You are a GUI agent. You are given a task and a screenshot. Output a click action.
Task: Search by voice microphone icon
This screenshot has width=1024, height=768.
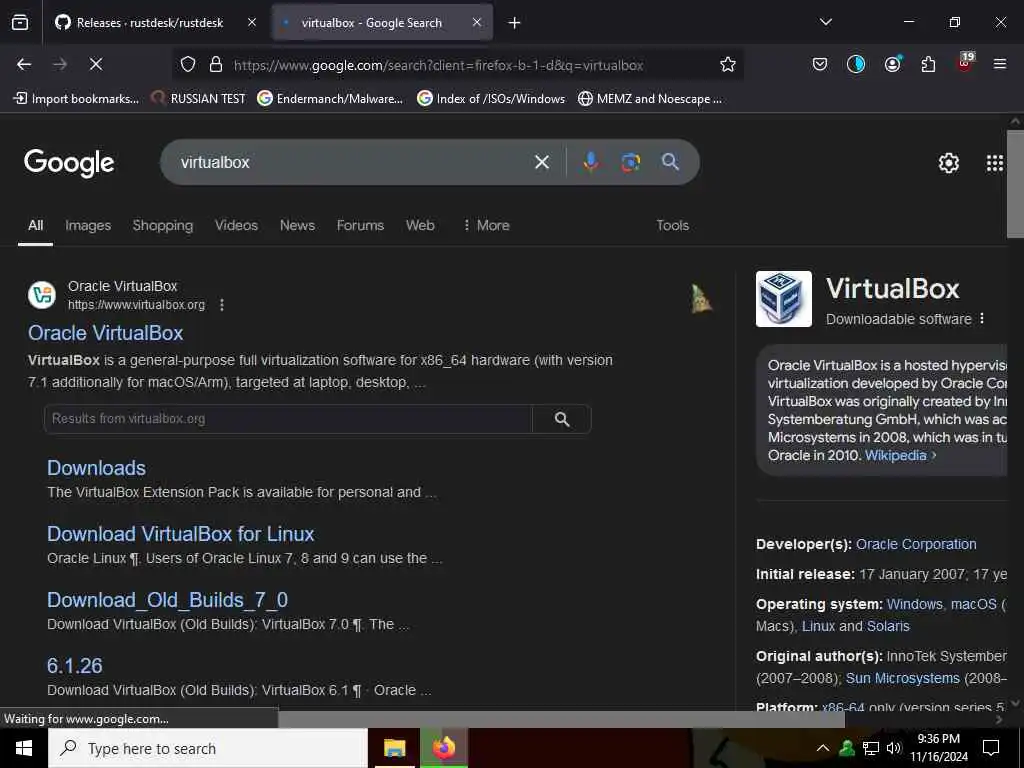click(x=590, y=162)
